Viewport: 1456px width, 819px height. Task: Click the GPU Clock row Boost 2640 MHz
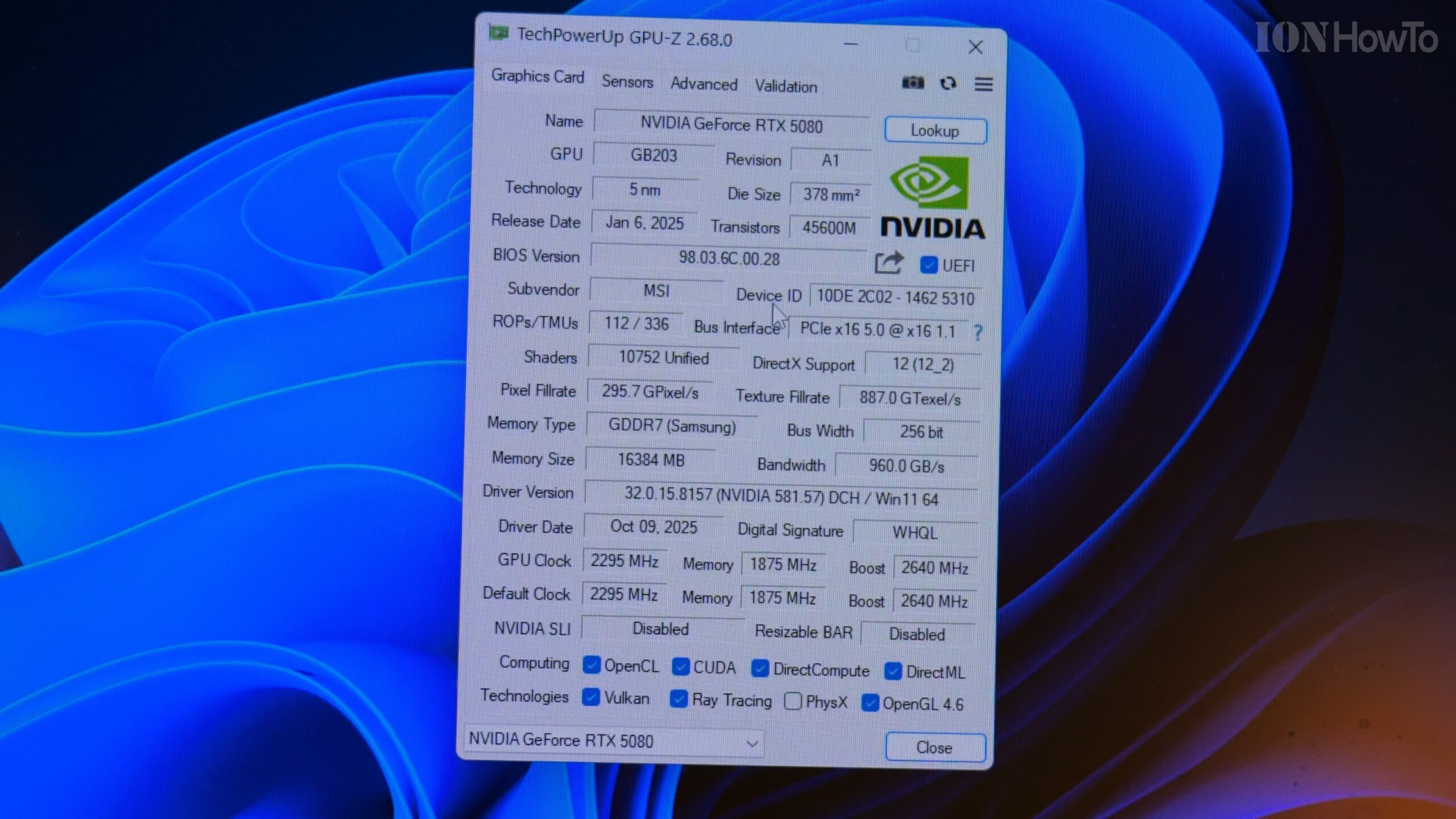935,568
